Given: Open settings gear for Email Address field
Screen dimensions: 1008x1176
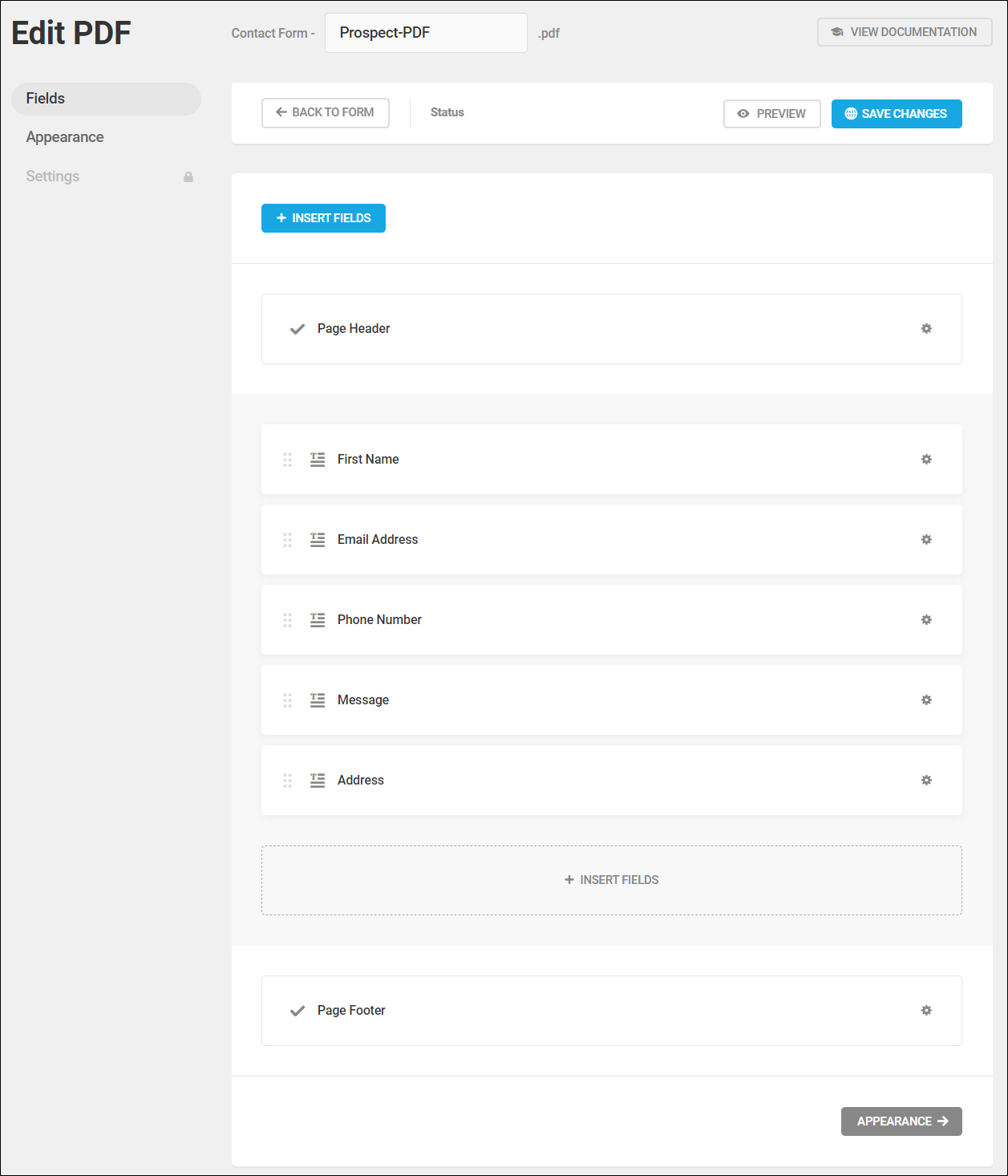Looking at the screenshot, I should pyautogui.click(x=926, y=540).
